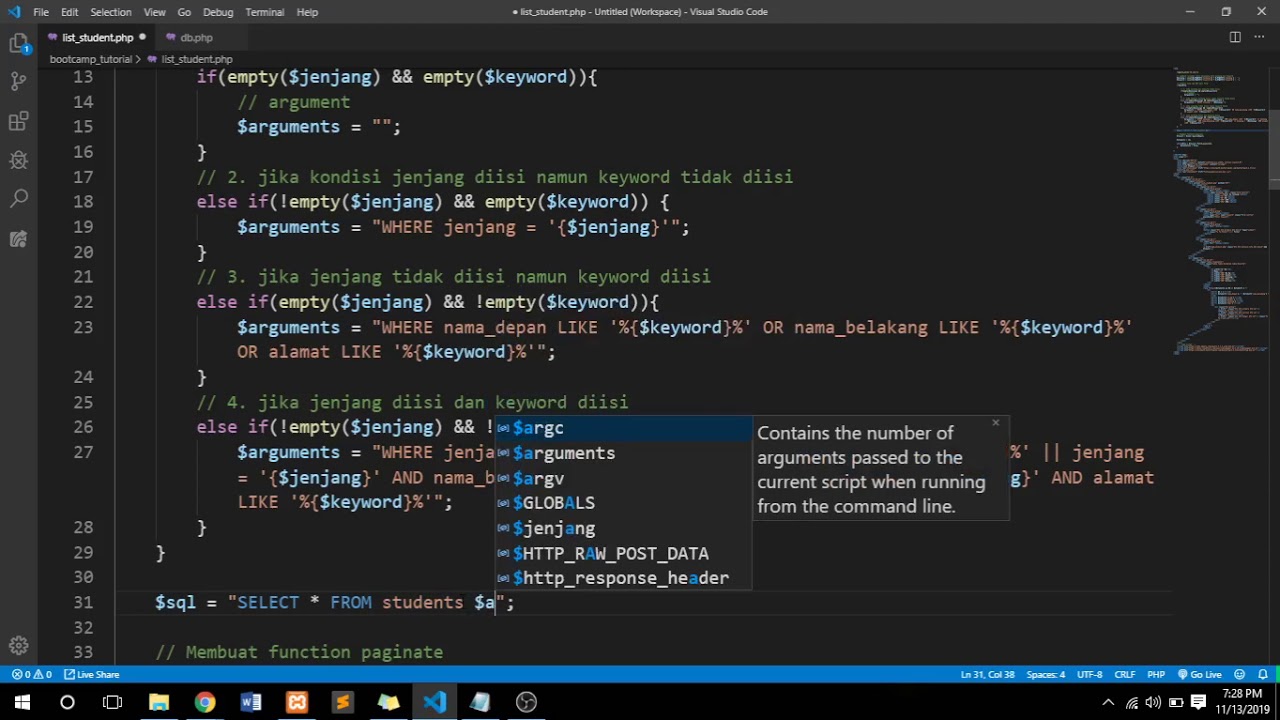Switch to list_student.php tab
The image size is (1280, 720).
point(96,37)
